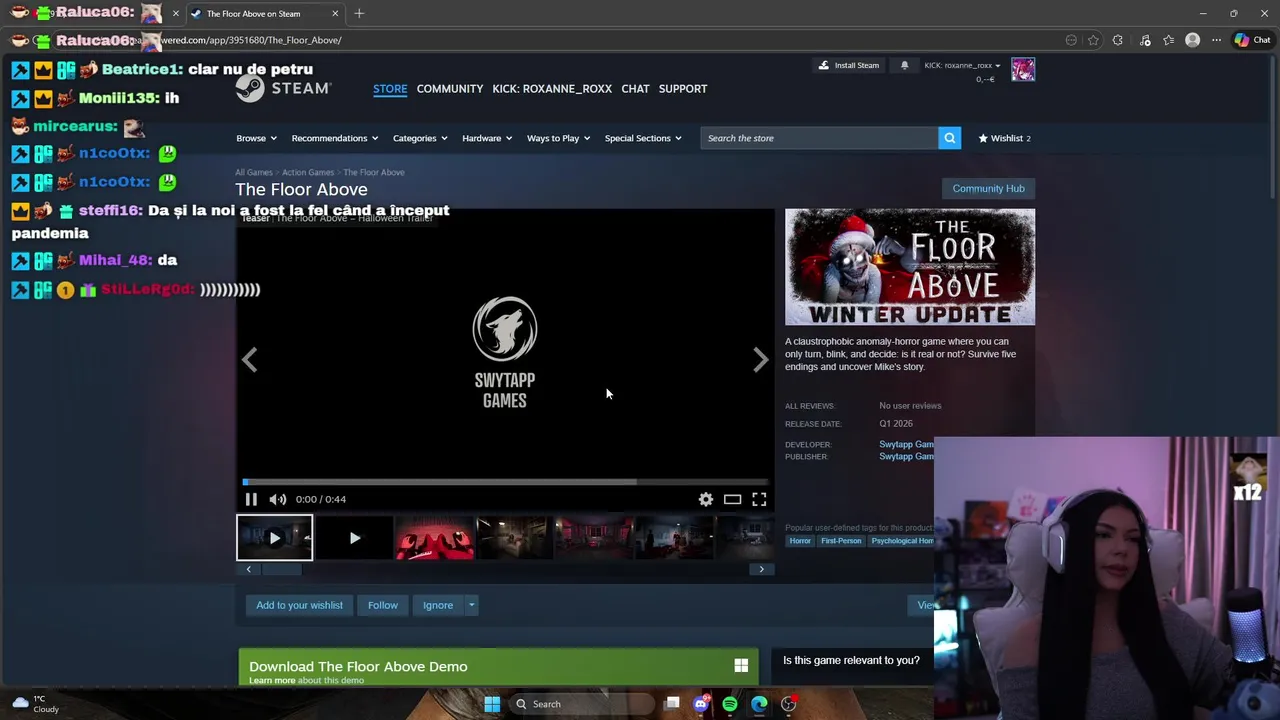The image size is (1280, 720).
Task: Open the Swytapp Games publisher link
Action: click(906, 456)
